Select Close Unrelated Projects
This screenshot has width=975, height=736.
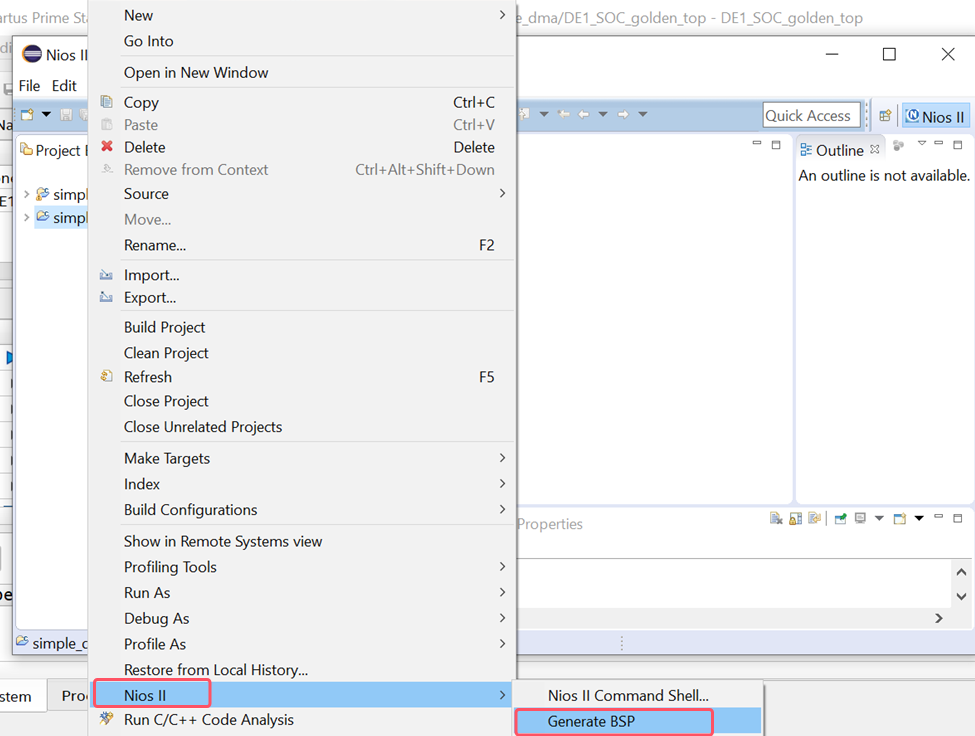click(x=203, y=426)
